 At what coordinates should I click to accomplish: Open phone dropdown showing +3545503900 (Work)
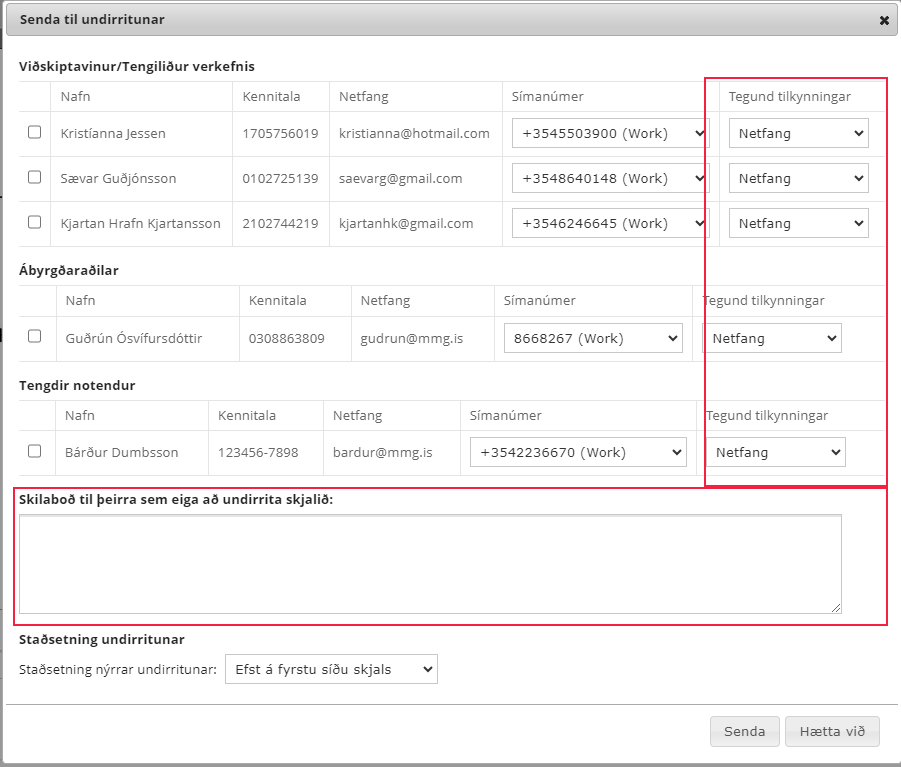coord(610,133)
